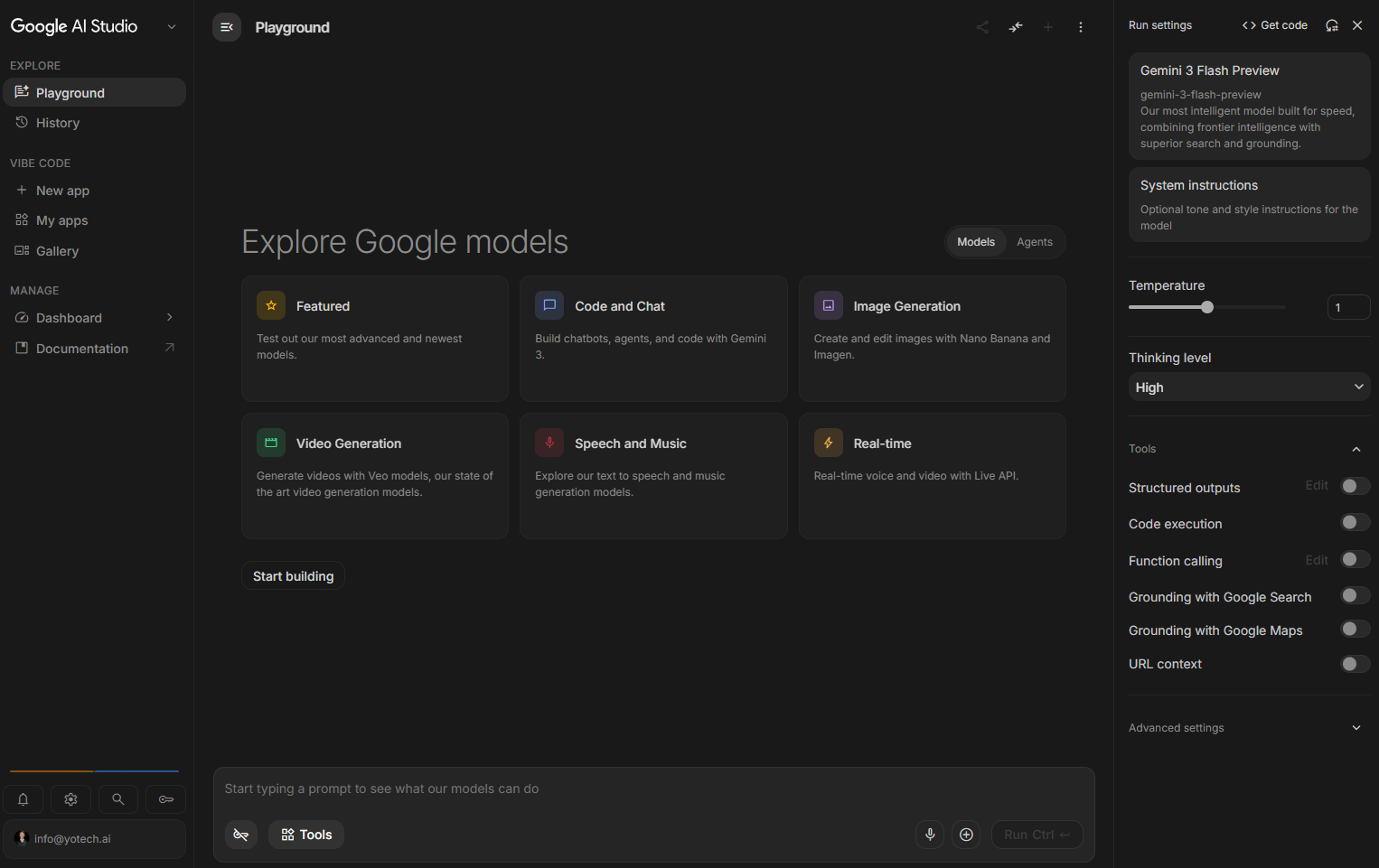This screenshot has height=868, width=1379.
Task: Expand Advanced settings
Action: [1356, 728]
